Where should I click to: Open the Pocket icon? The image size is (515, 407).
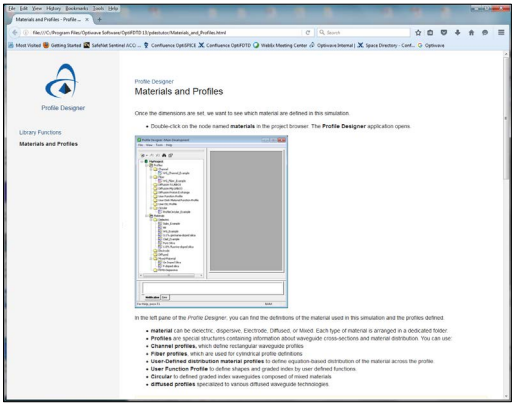click(444, 33)
